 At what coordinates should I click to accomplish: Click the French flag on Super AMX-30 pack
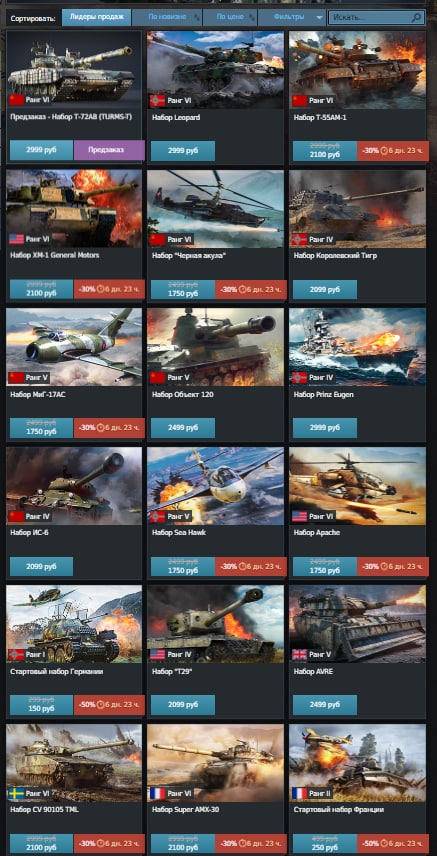[157, 793]
